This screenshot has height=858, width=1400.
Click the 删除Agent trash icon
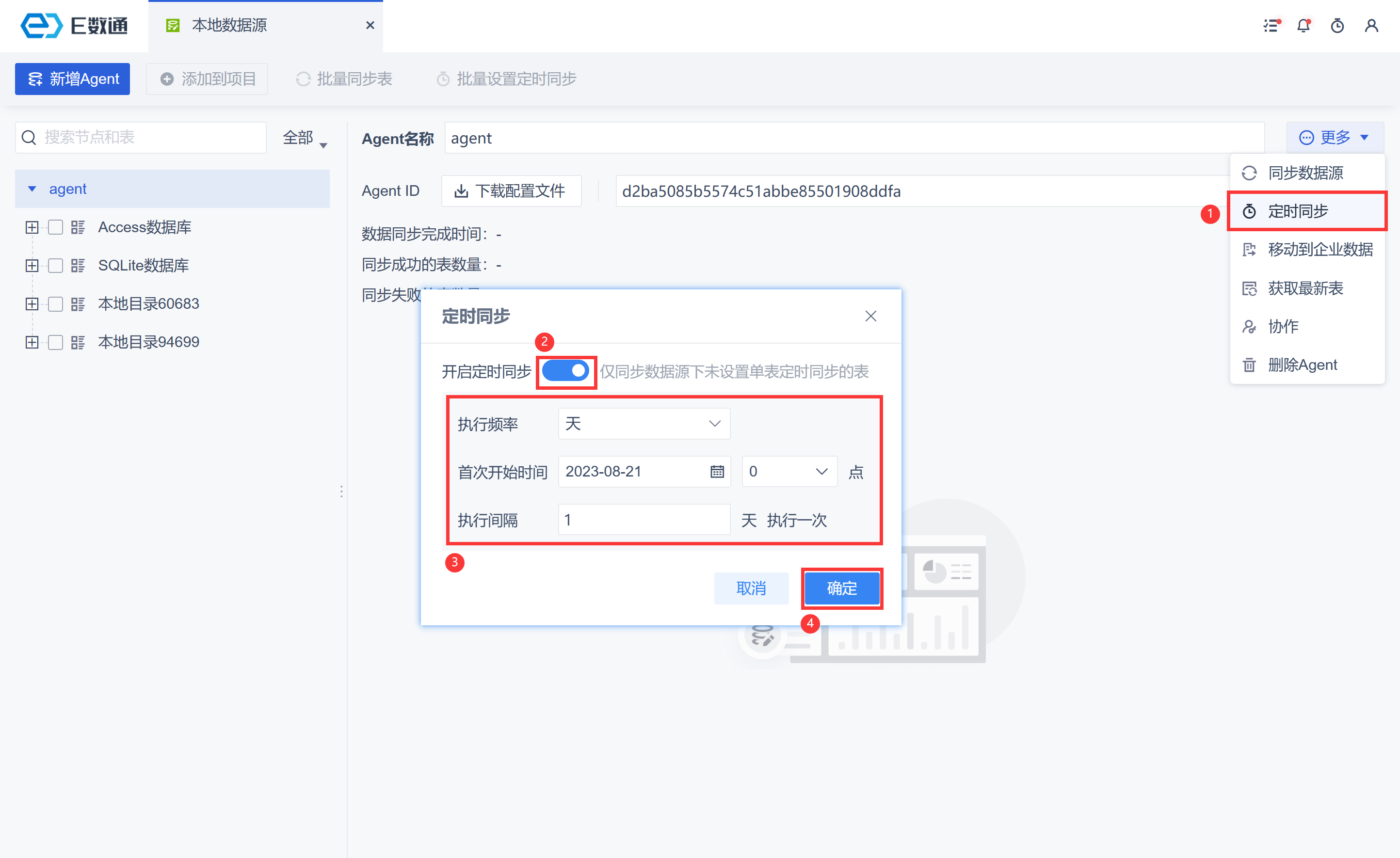1249,365
